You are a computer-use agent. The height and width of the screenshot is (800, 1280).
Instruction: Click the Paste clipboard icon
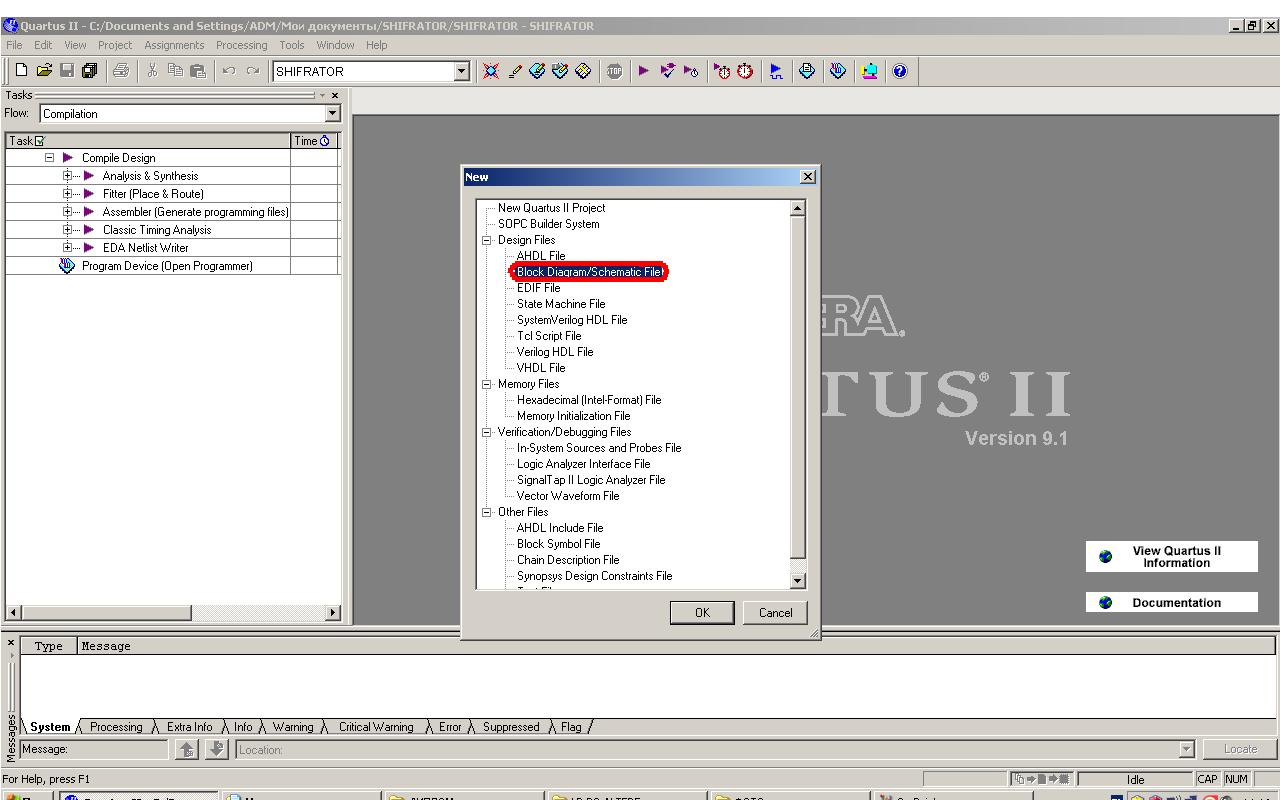[x=197, y=71]
